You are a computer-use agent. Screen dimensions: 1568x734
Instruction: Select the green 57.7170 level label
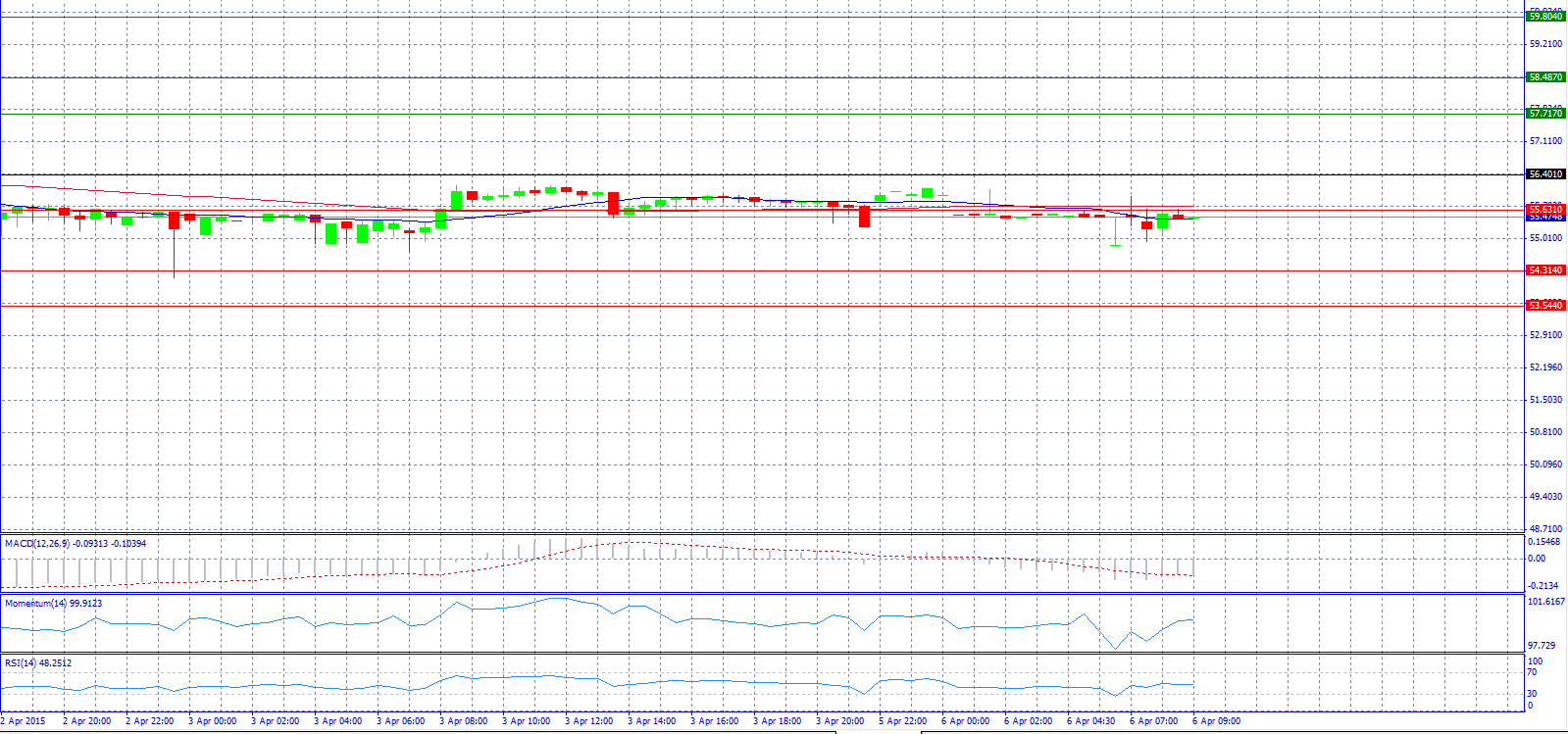coord(1546,114)
